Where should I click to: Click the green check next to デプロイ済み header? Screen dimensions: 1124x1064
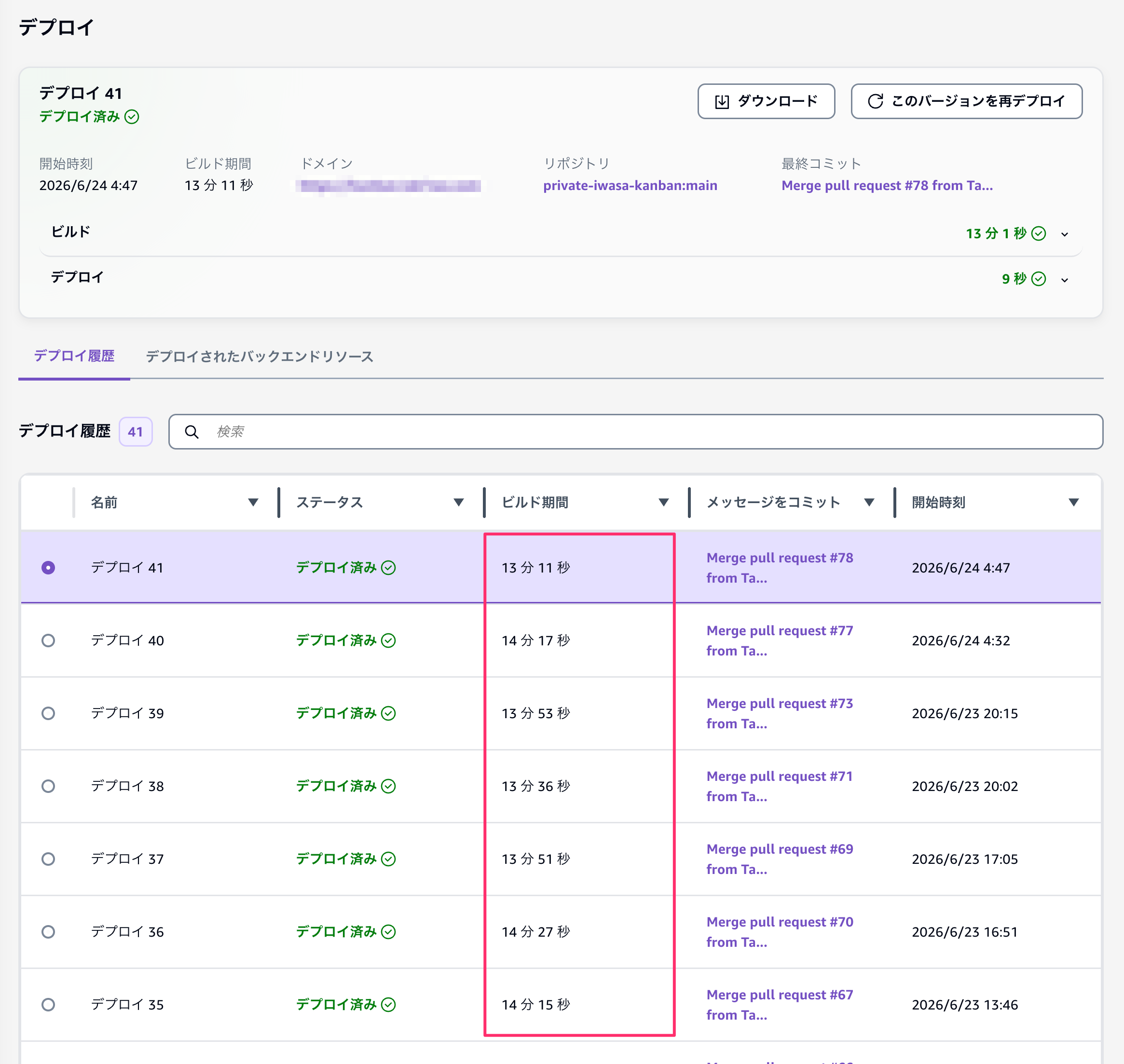[x=132, y=117]
